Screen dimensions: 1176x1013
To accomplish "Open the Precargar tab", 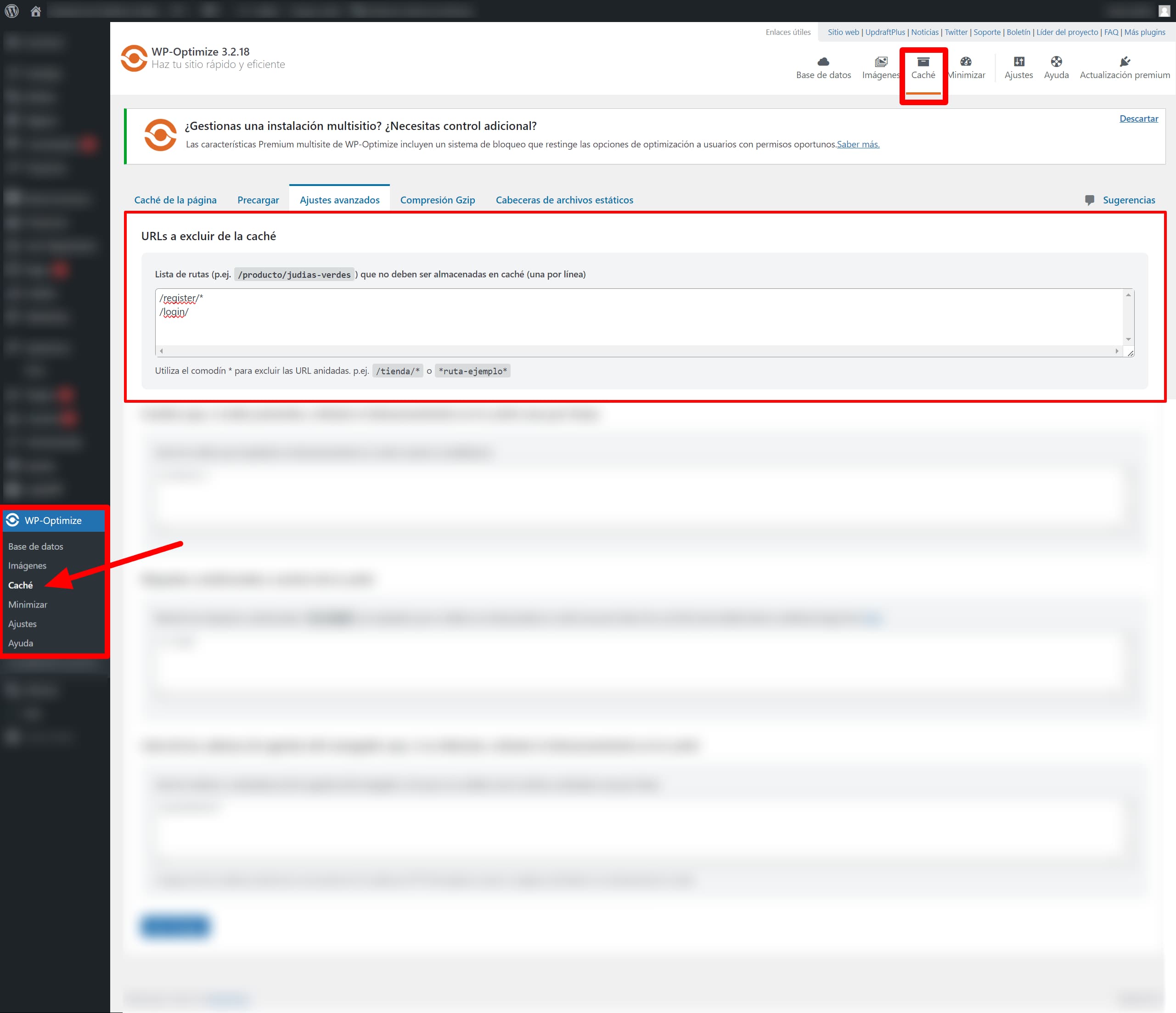I will click(x=258, y=200).
